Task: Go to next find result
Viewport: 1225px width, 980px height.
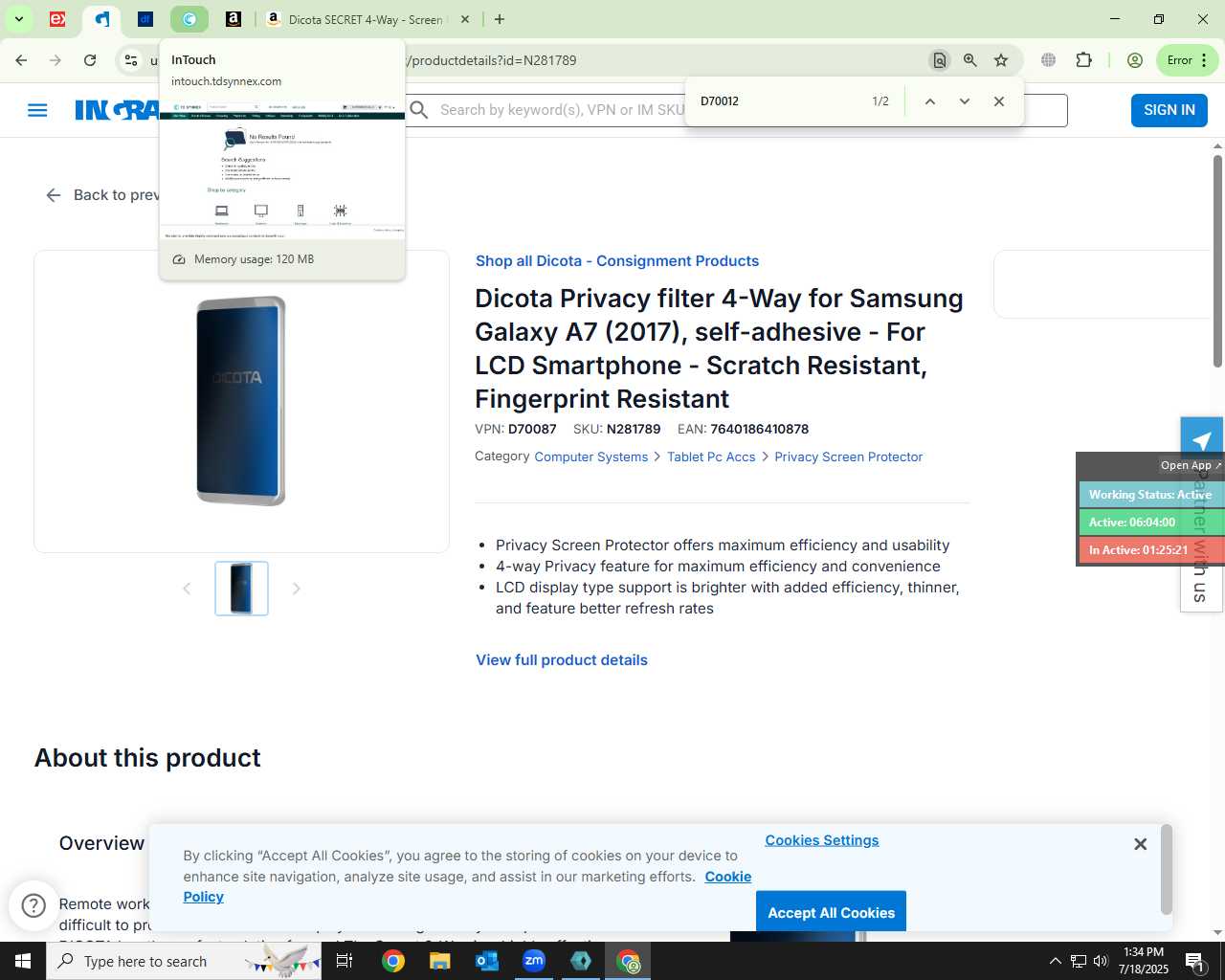Action: pos(965,101)
